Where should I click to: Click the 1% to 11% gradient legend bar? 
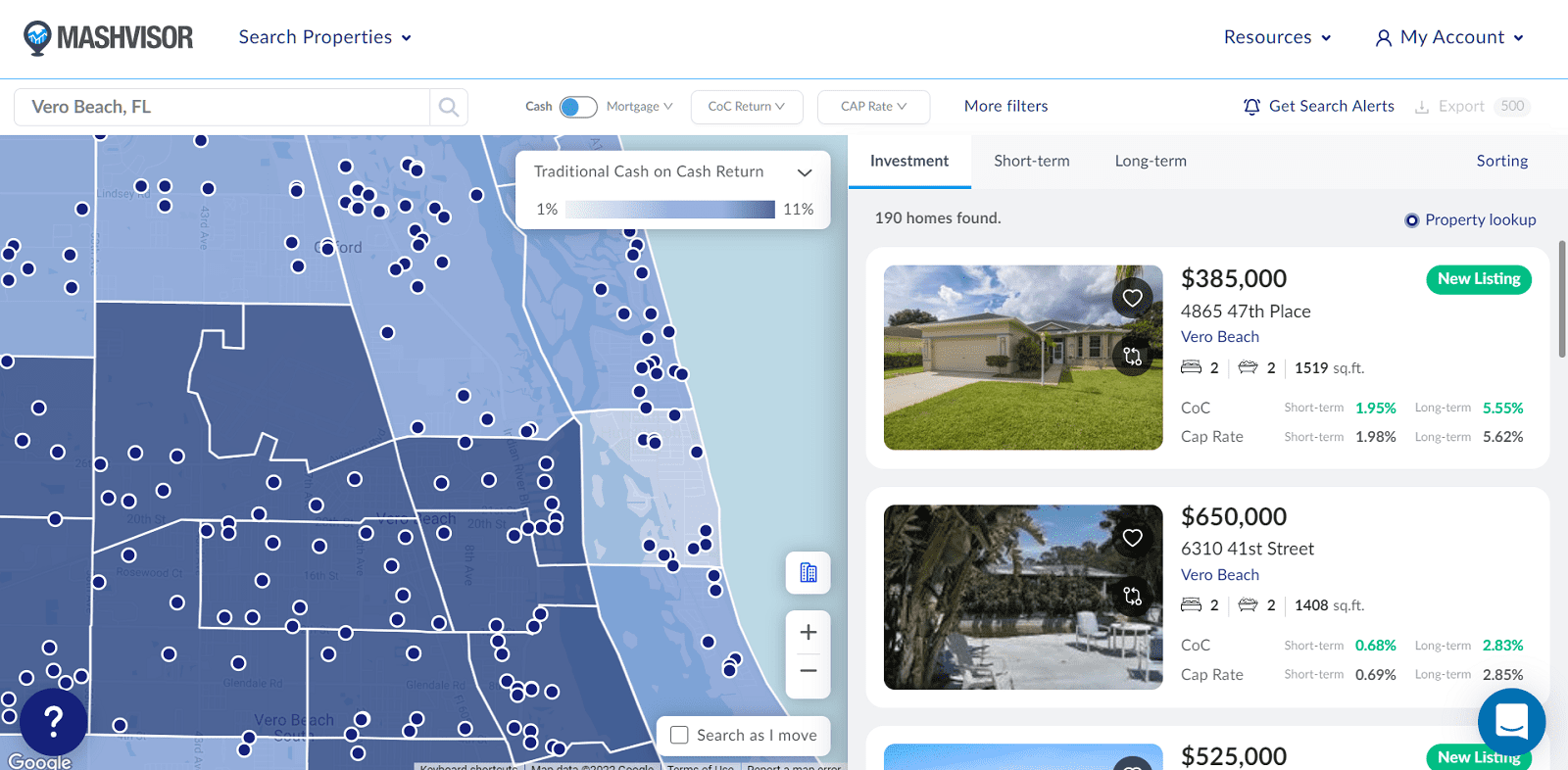pyautogui.click(x=670, y=210)
